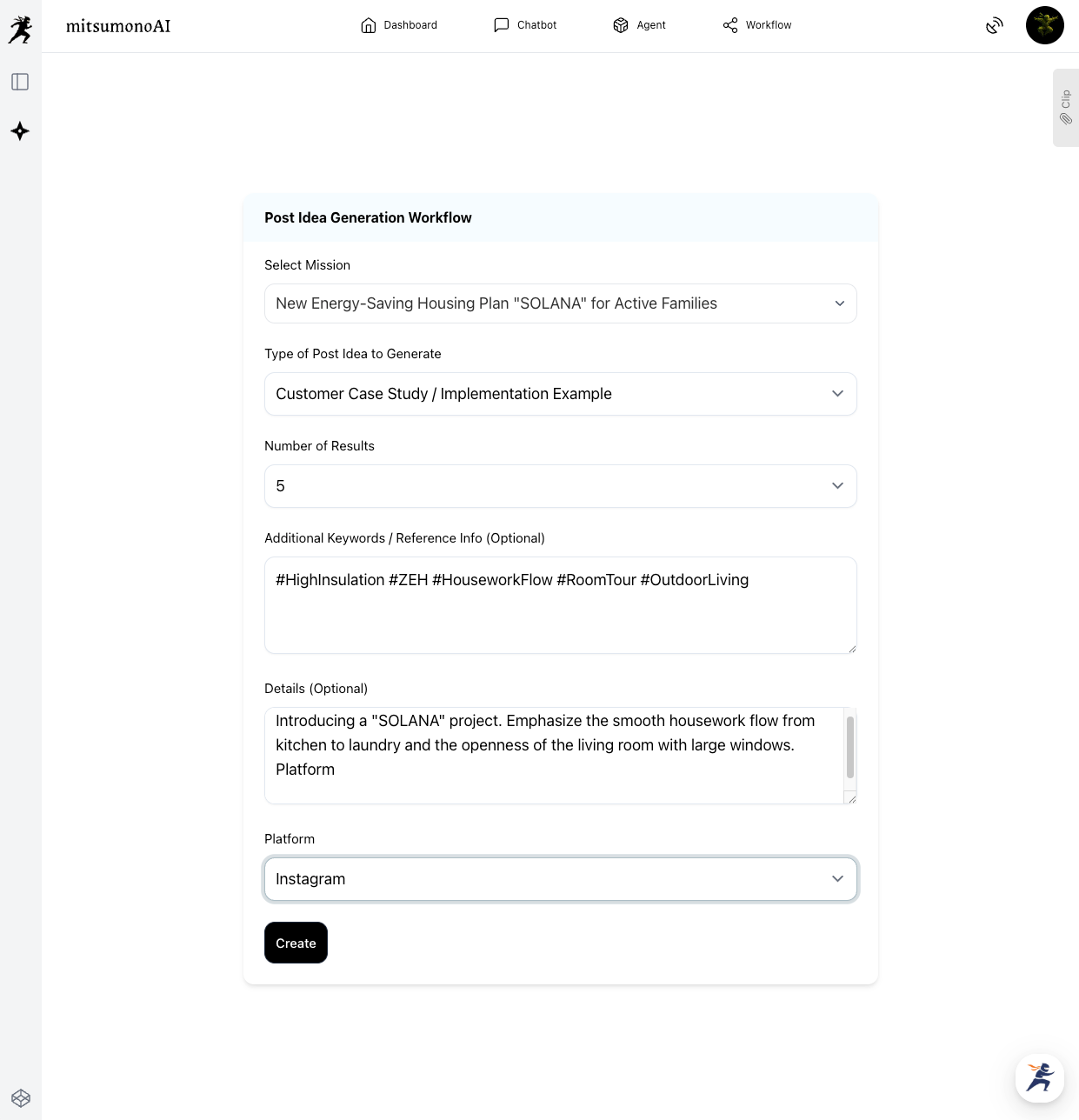
Task: Click the satellite broadcast icon in header
Action: (995, 26)
